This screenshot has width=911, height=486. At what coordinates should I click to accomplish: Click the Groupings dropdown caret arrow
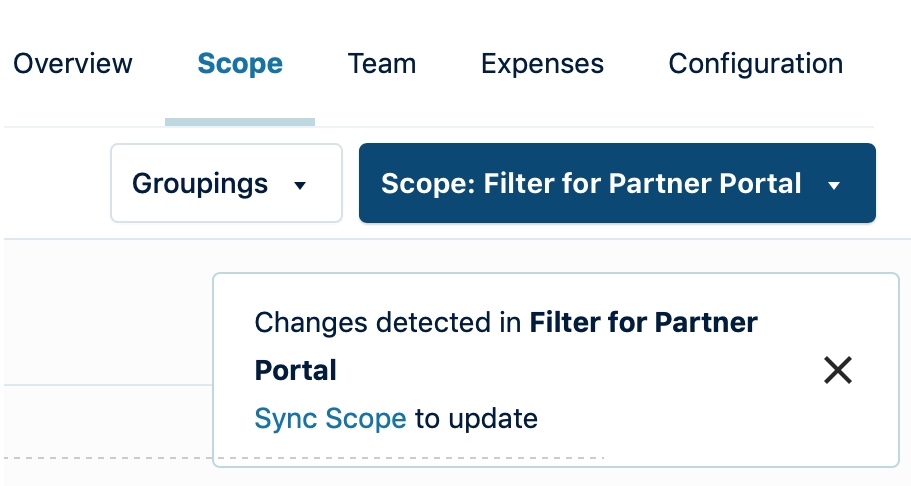tap(300, 185)
